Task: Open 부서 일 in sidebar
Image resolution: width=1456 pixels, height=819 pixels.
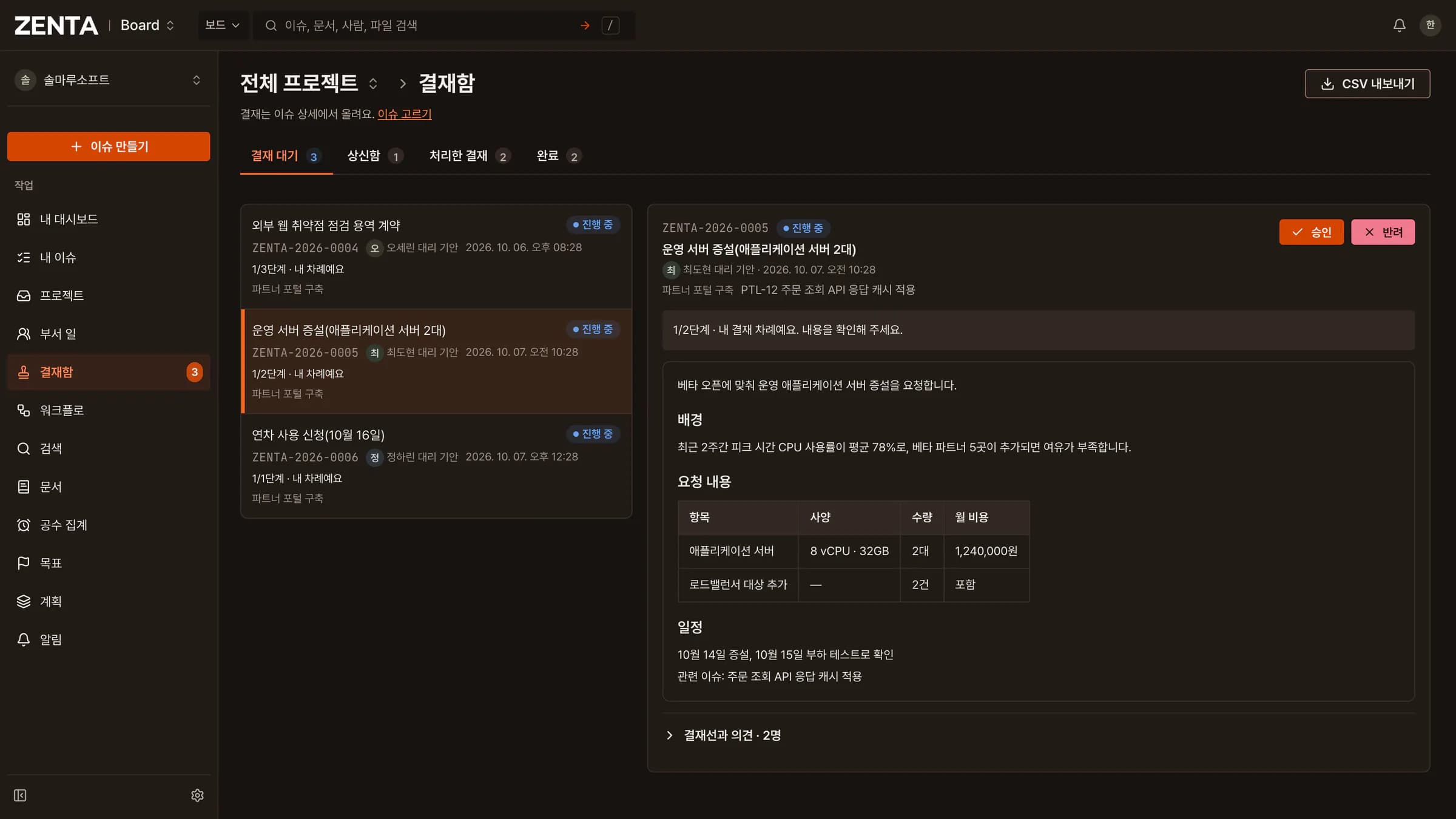Action: click(x=109, y=334)
